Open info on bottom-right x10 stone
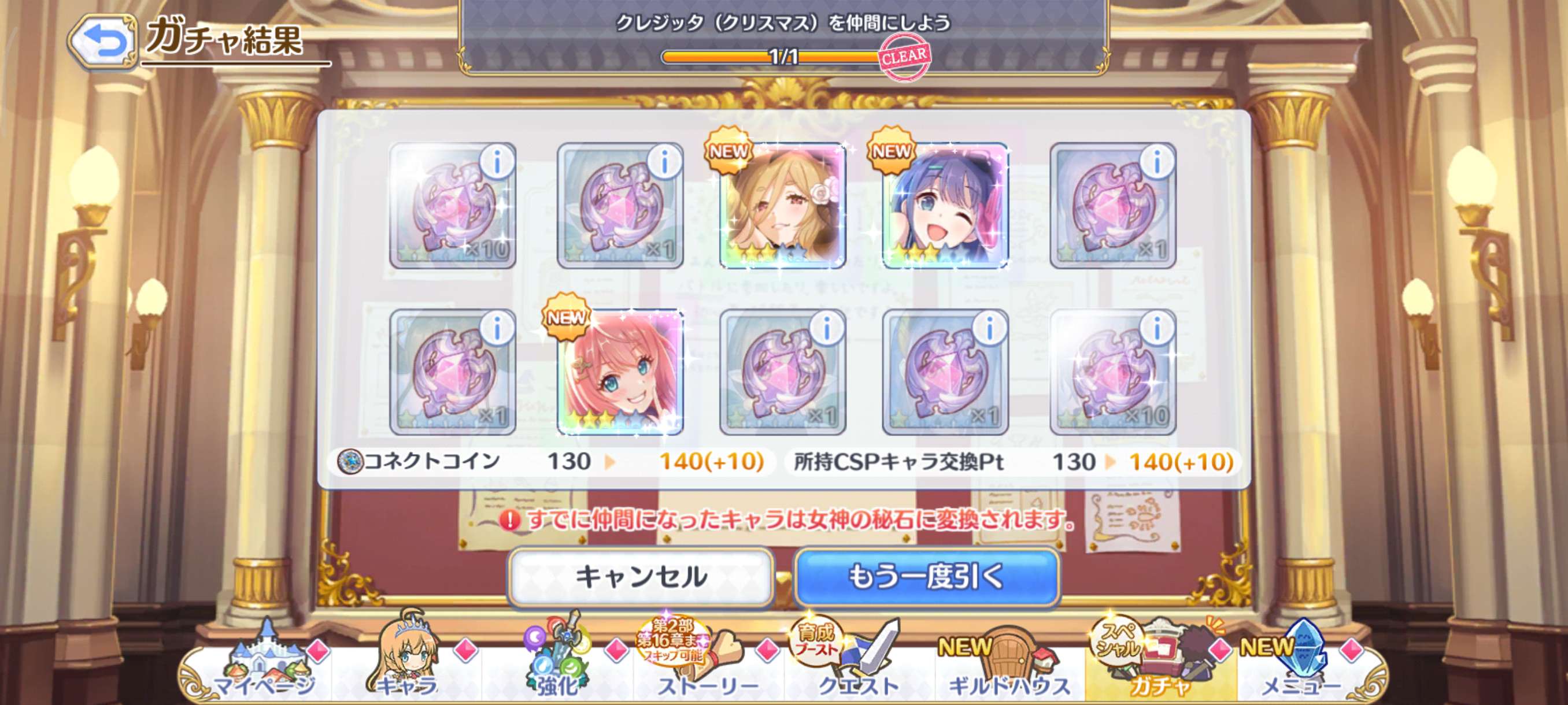Image resolution: width=1568 pixels, height=705 pixels. [1156, 329]
